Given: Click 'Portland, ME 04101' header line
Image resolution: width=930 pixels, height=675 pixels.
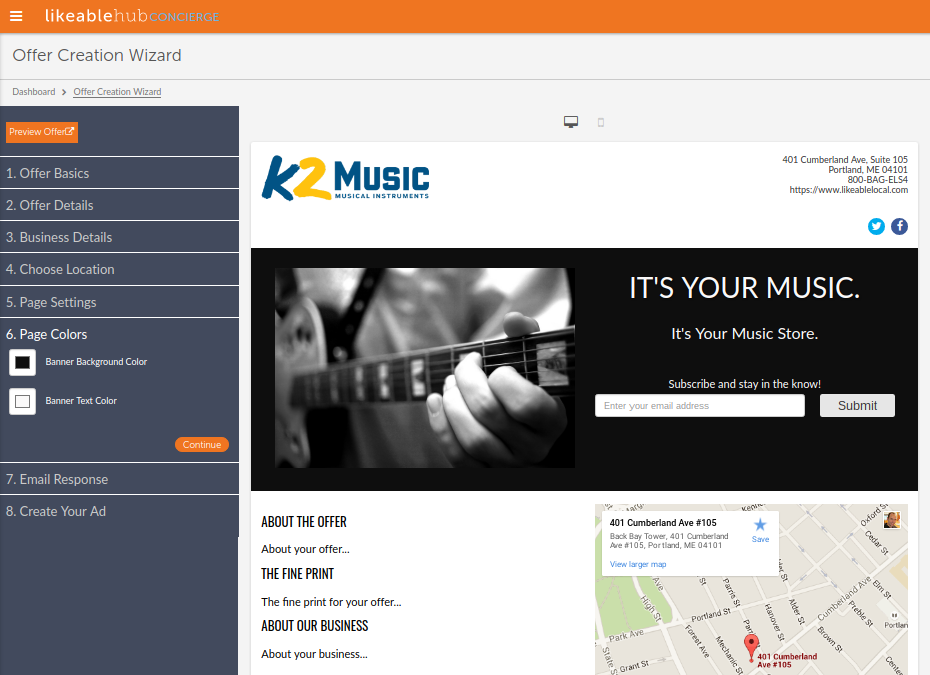Looking at the screenshot, I should 868,170.
